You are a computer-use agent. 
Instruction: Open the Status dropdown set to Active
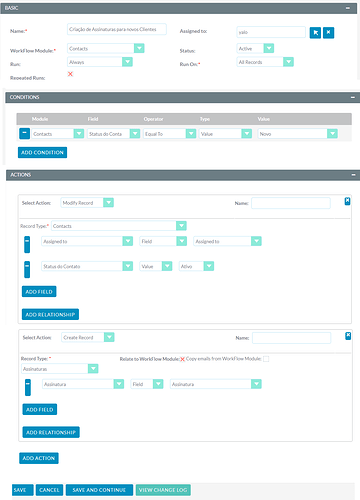click(255, 48)
